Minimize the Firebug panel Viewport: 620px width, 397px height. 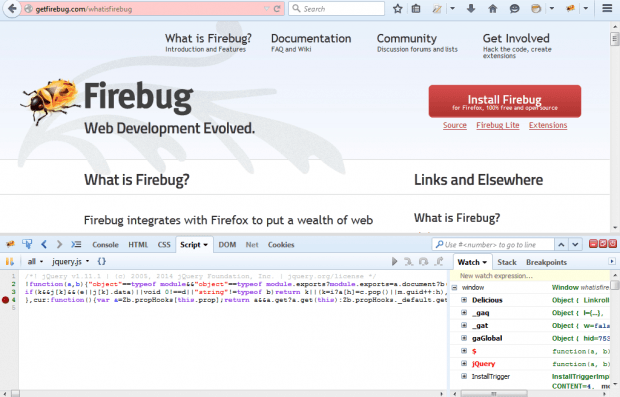click(x=593, y=244)
